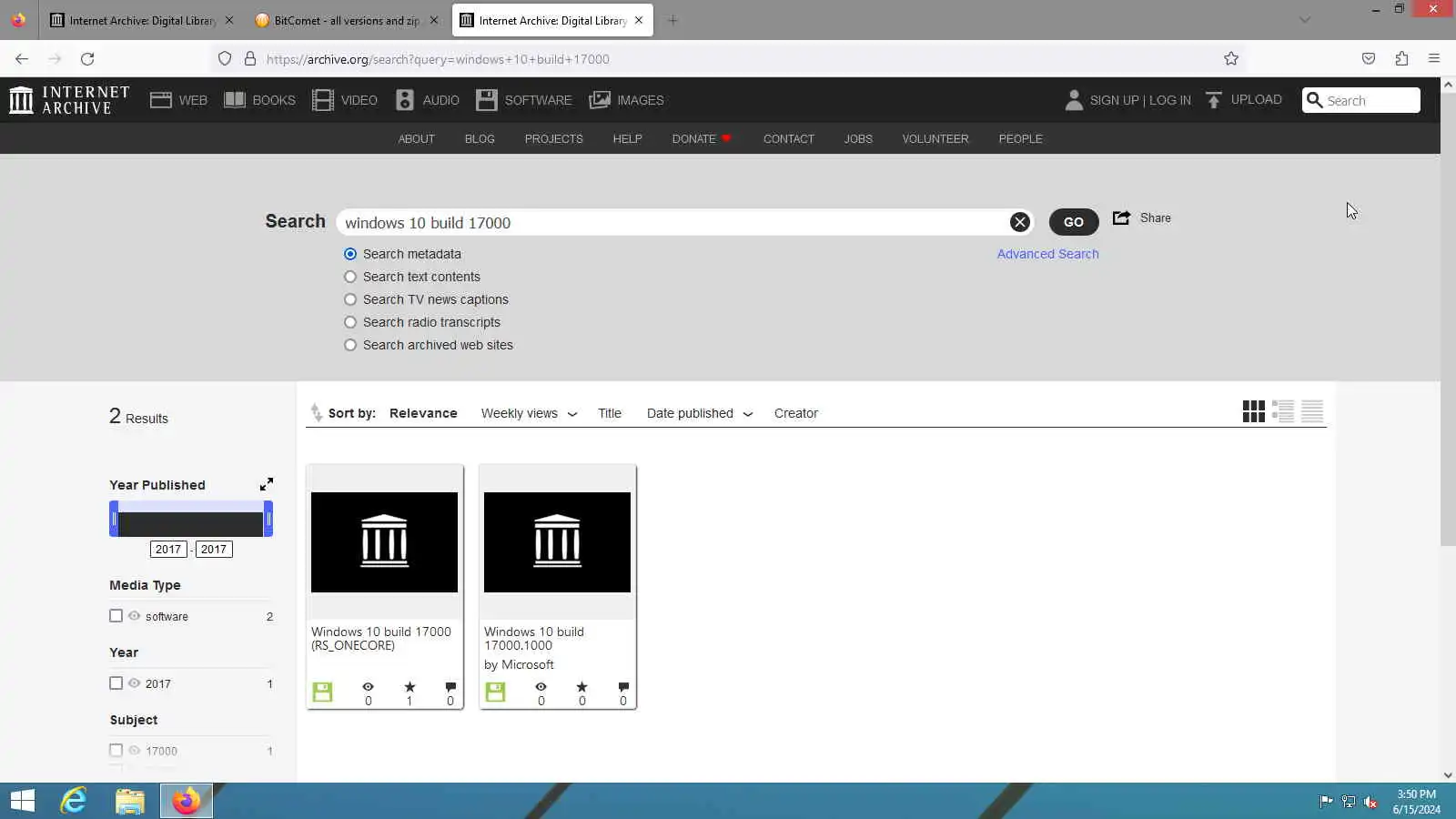Open the BLOG menu item
The image size is (1456, 819).
coord(480,139)
